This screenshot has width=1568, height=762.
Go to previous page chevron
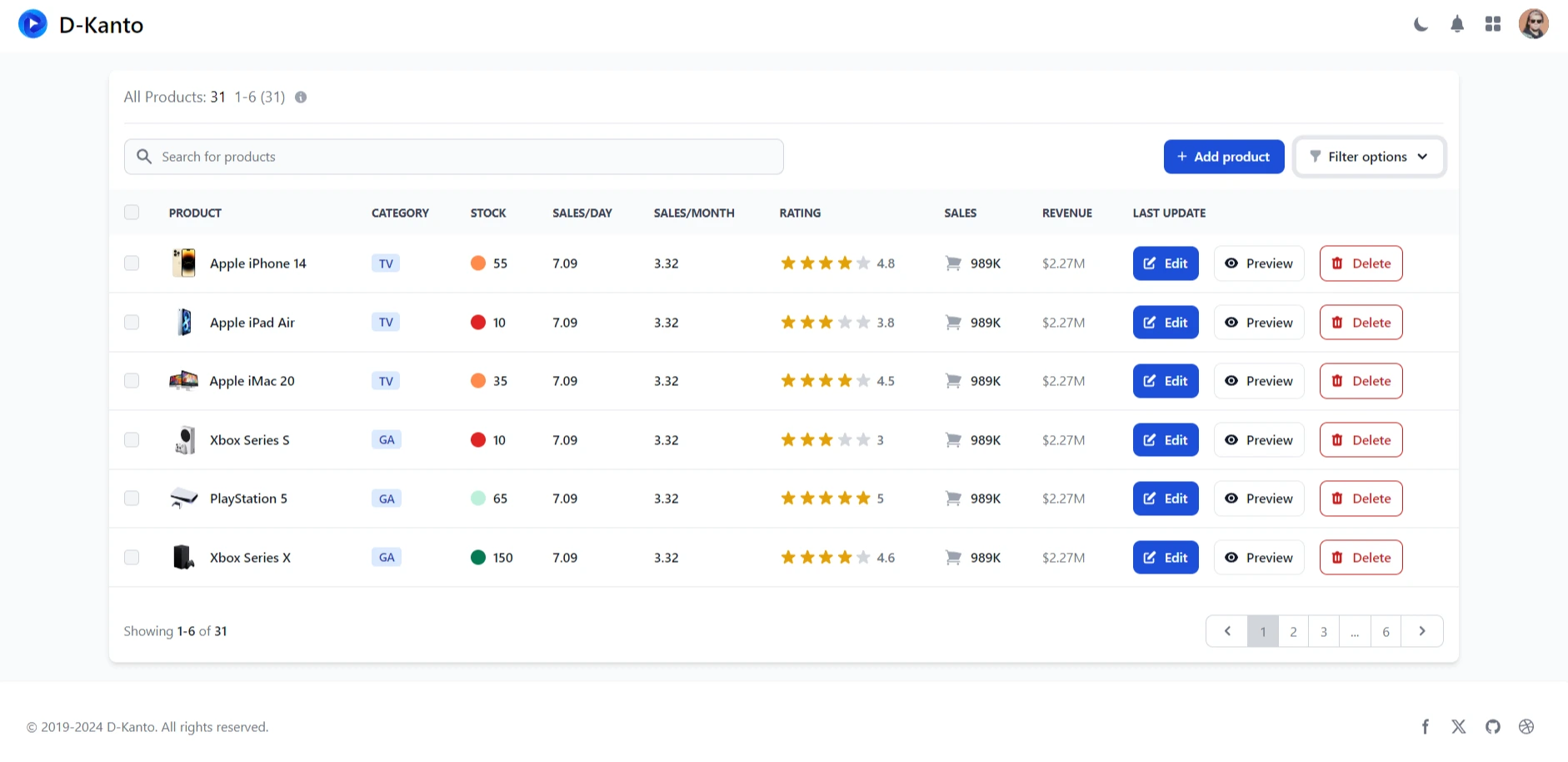[1227, 631]
